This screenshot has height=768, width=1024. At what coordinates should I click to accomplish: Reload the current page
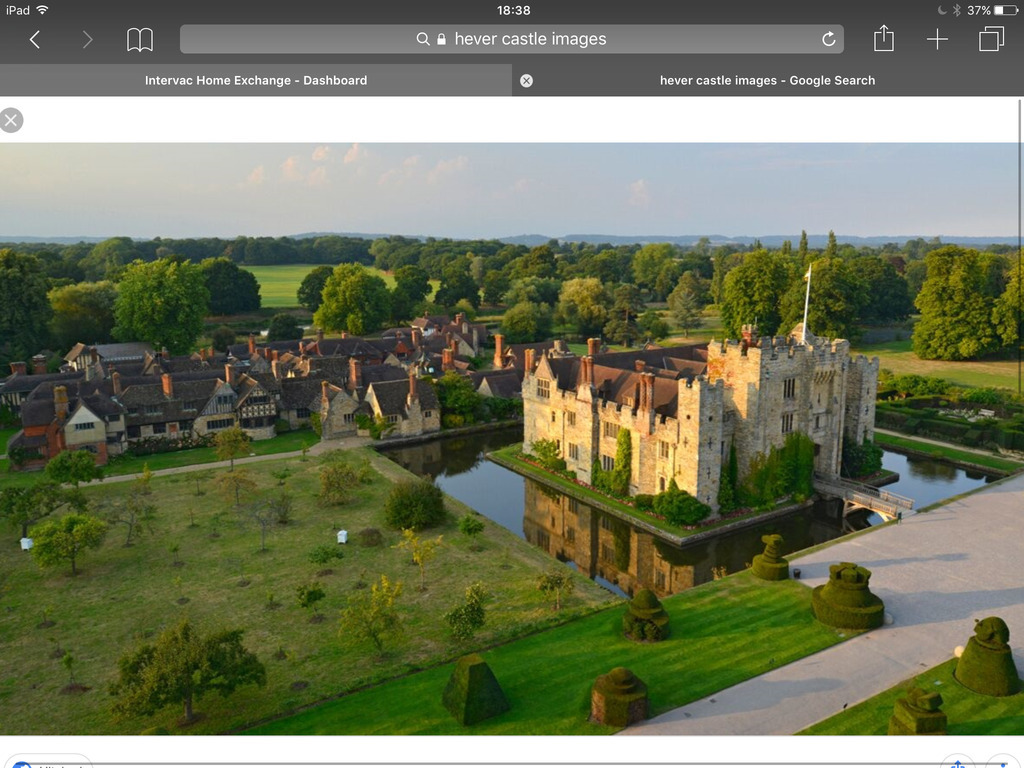point(828,38)
